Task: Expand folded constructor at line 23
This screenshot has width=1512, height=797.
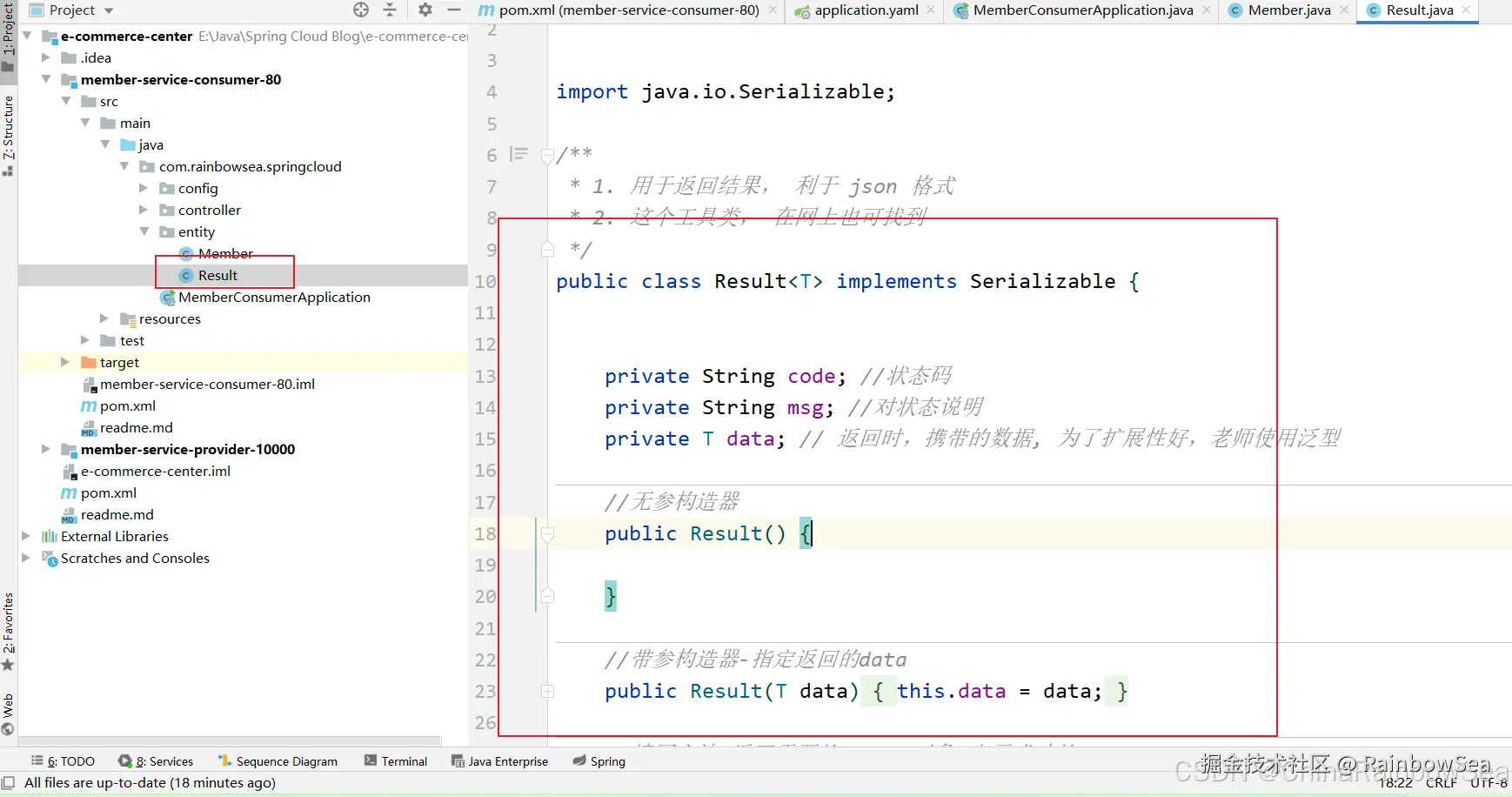Action: tap(547, 692)
